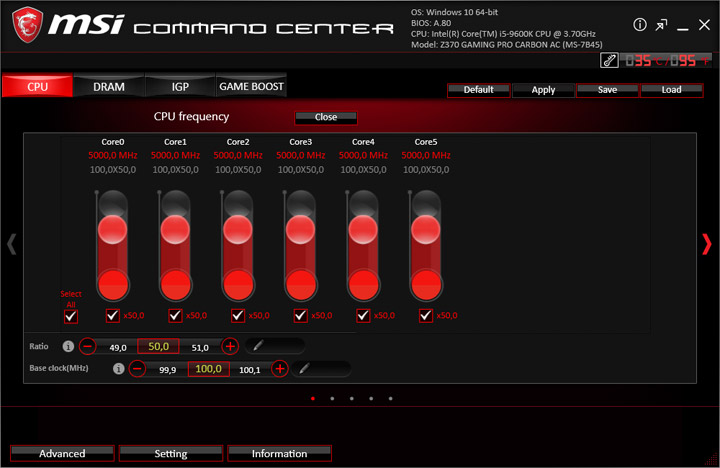Uncheck the Core3 x50,0 checkbox
Viewport: 720px width, 468px height.
point(300,316)
